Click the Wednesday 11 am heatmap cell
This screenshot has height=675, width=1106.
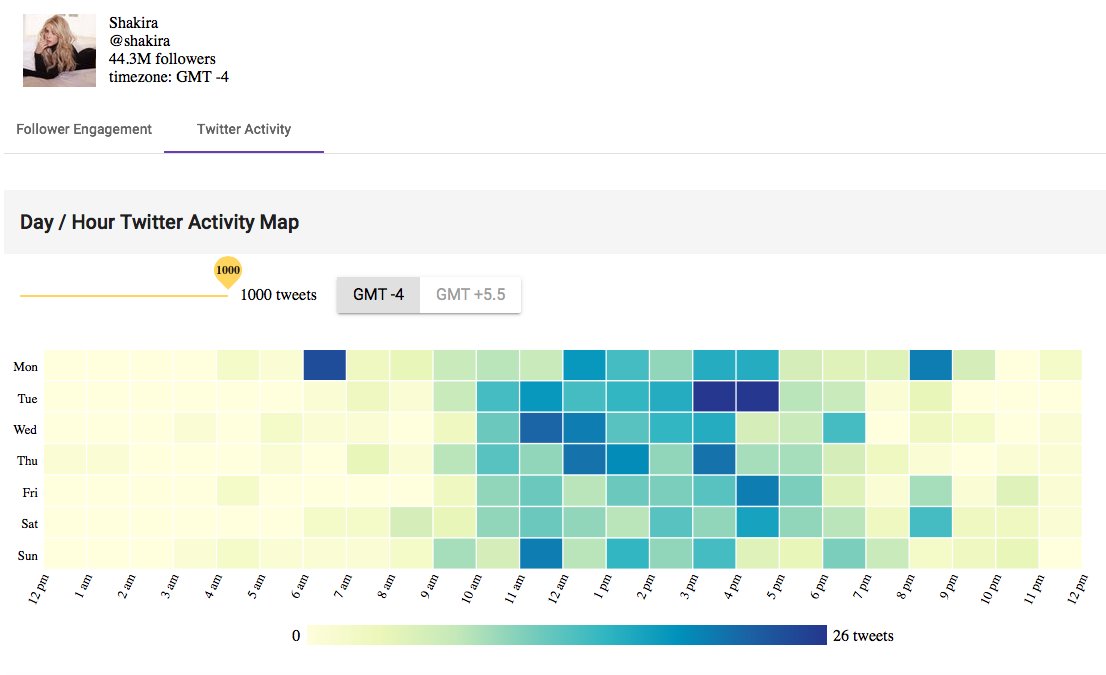pyautogui.click(x=541, y=428)
